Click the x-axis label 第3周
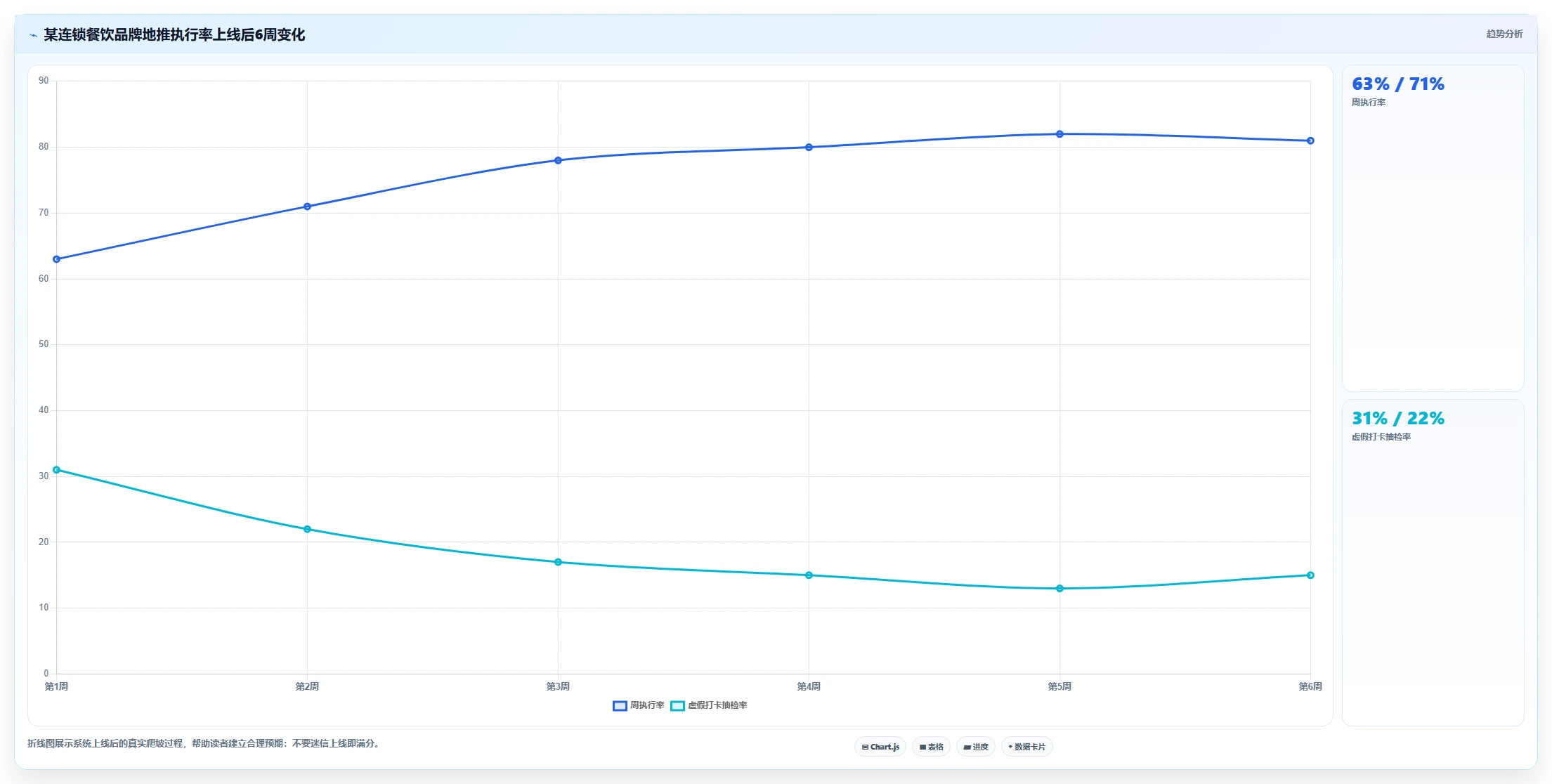Screen dimensions: 1552x784 (558, 686)
